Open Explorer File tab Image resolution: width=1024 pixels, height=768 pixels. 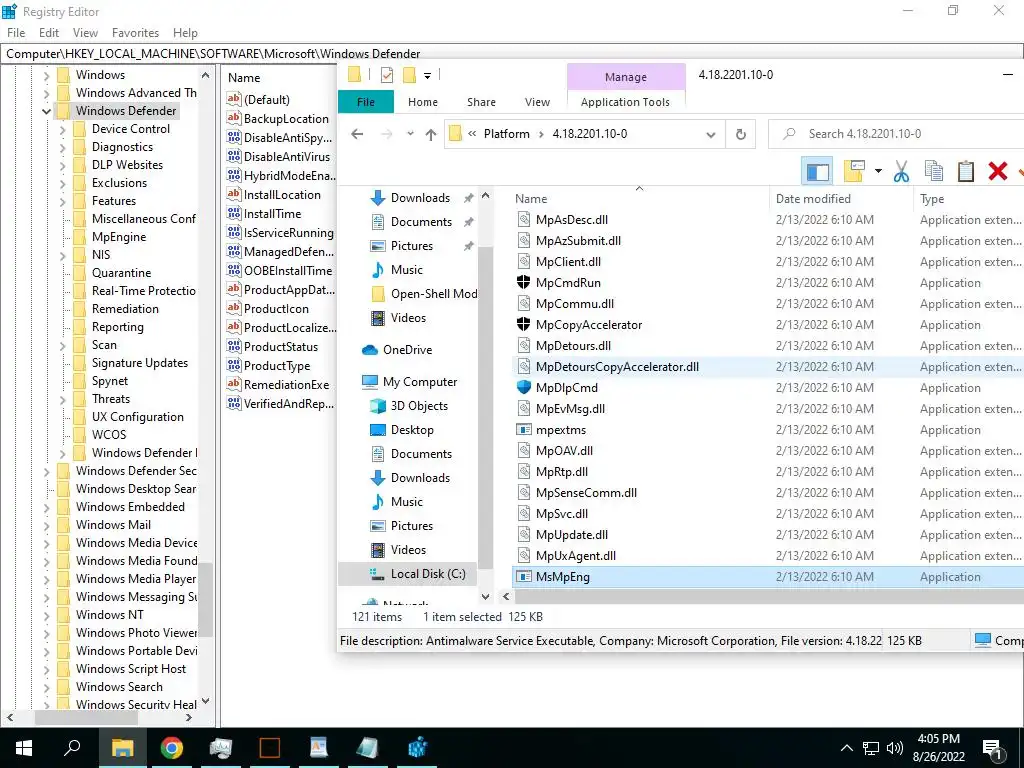coord(366,102)
